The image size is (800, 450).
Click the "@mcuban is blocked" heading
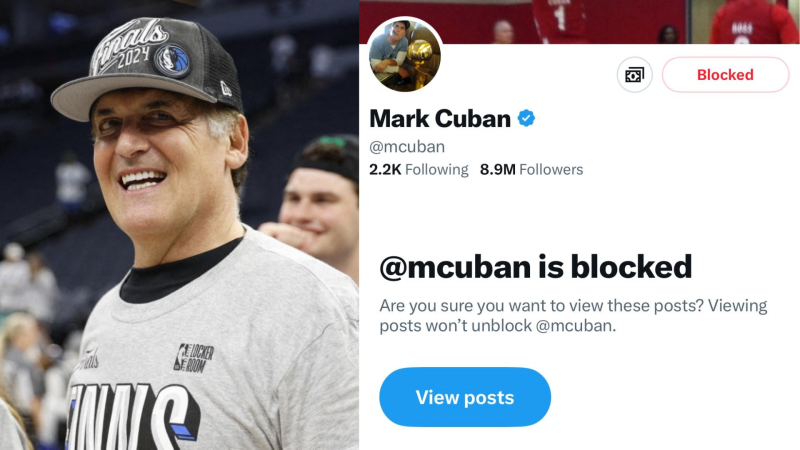(x=535, y=266)
